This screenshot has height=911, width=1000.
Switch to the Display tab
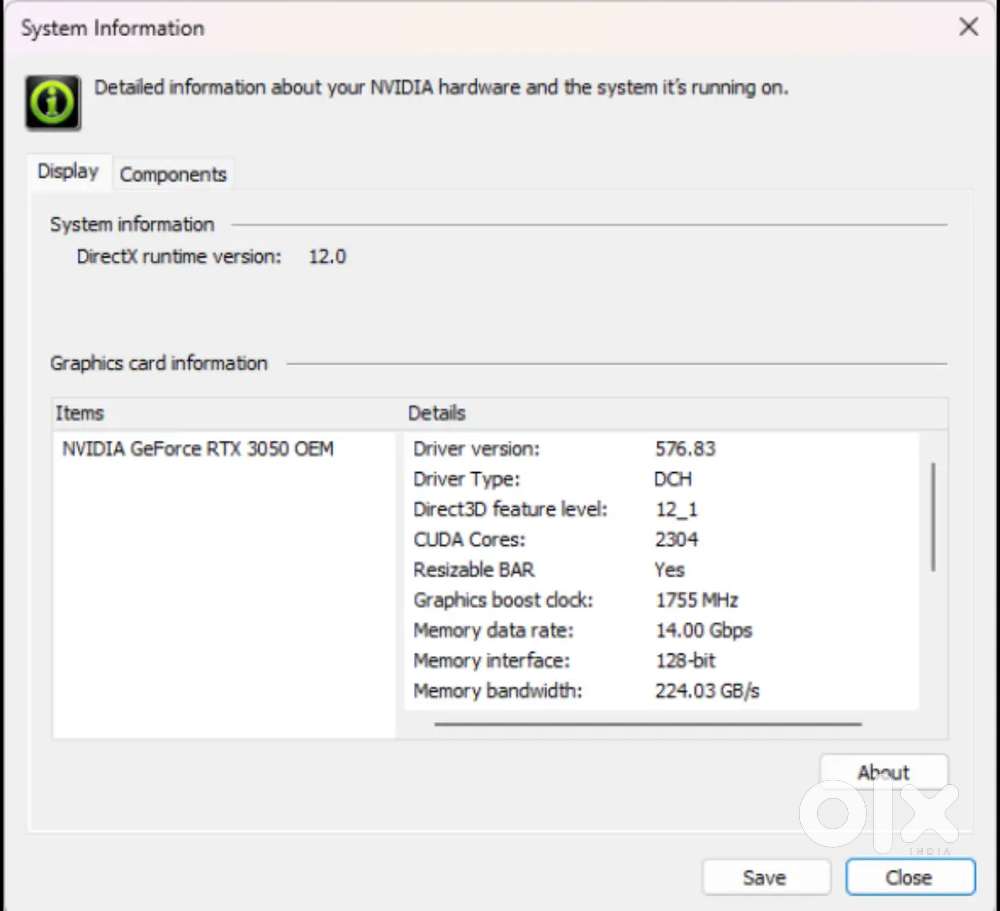[x=68, y=172]
